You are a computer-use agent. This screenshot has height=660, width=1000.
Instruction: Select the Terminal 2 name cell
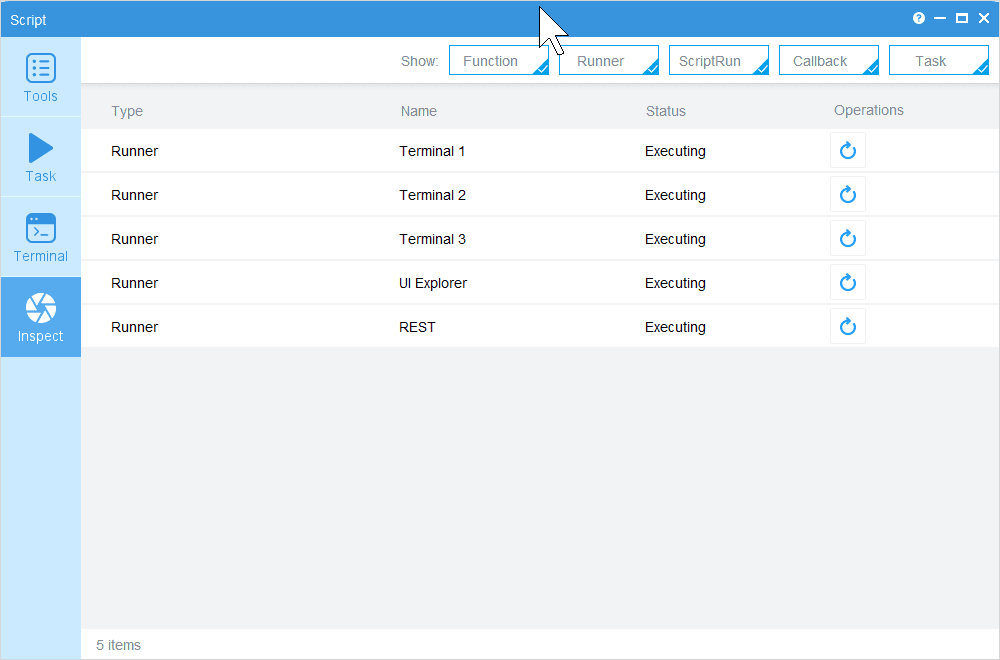[432, 195]
